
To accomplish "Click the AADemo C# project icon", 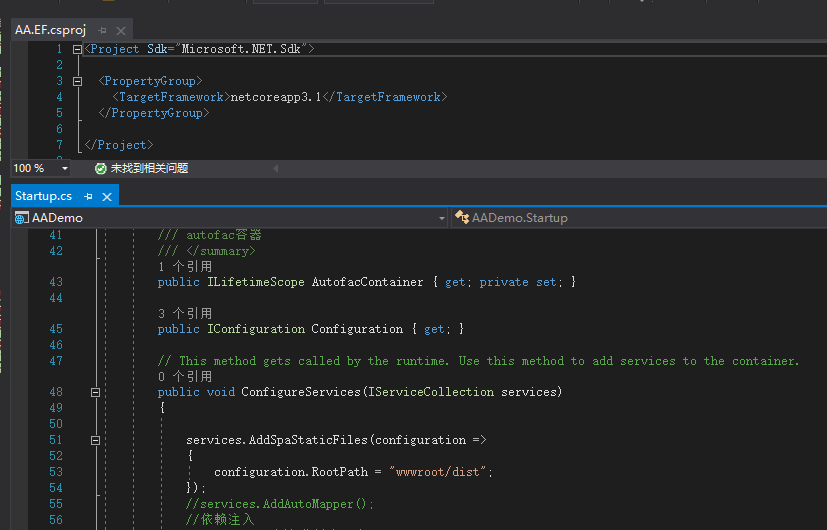I will pos(22,218).
